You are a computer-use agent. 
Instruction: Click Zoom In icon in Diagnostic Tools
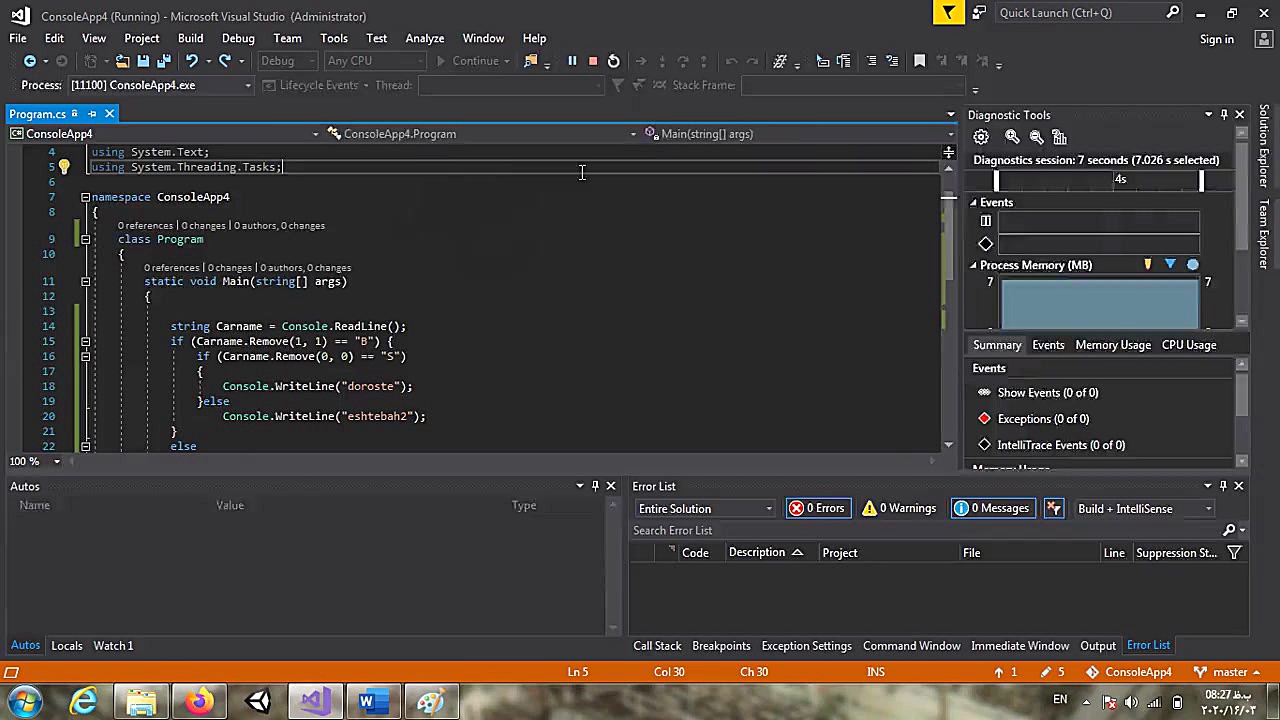[x=1012, y=137]
